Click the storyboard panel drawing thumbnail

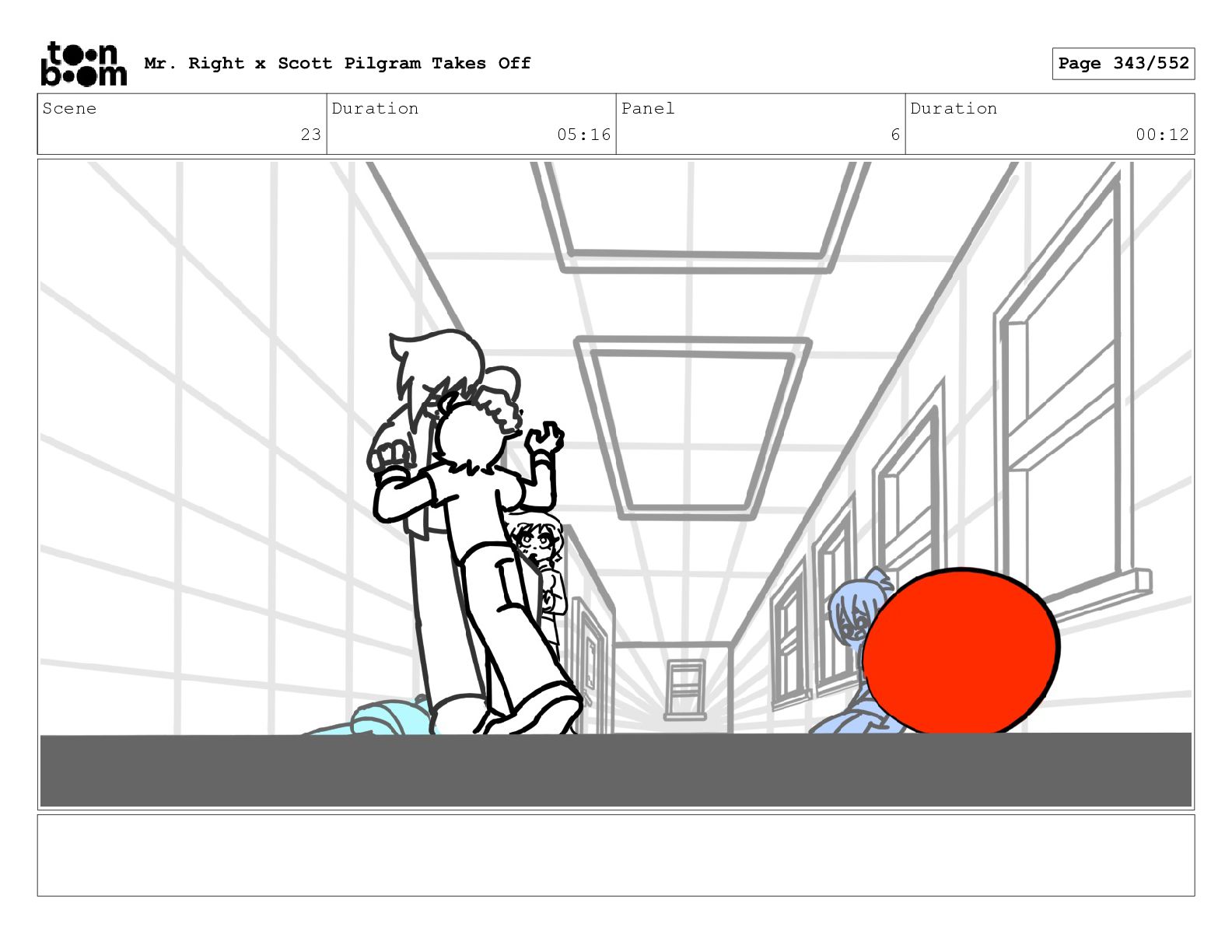coord(616,485)
